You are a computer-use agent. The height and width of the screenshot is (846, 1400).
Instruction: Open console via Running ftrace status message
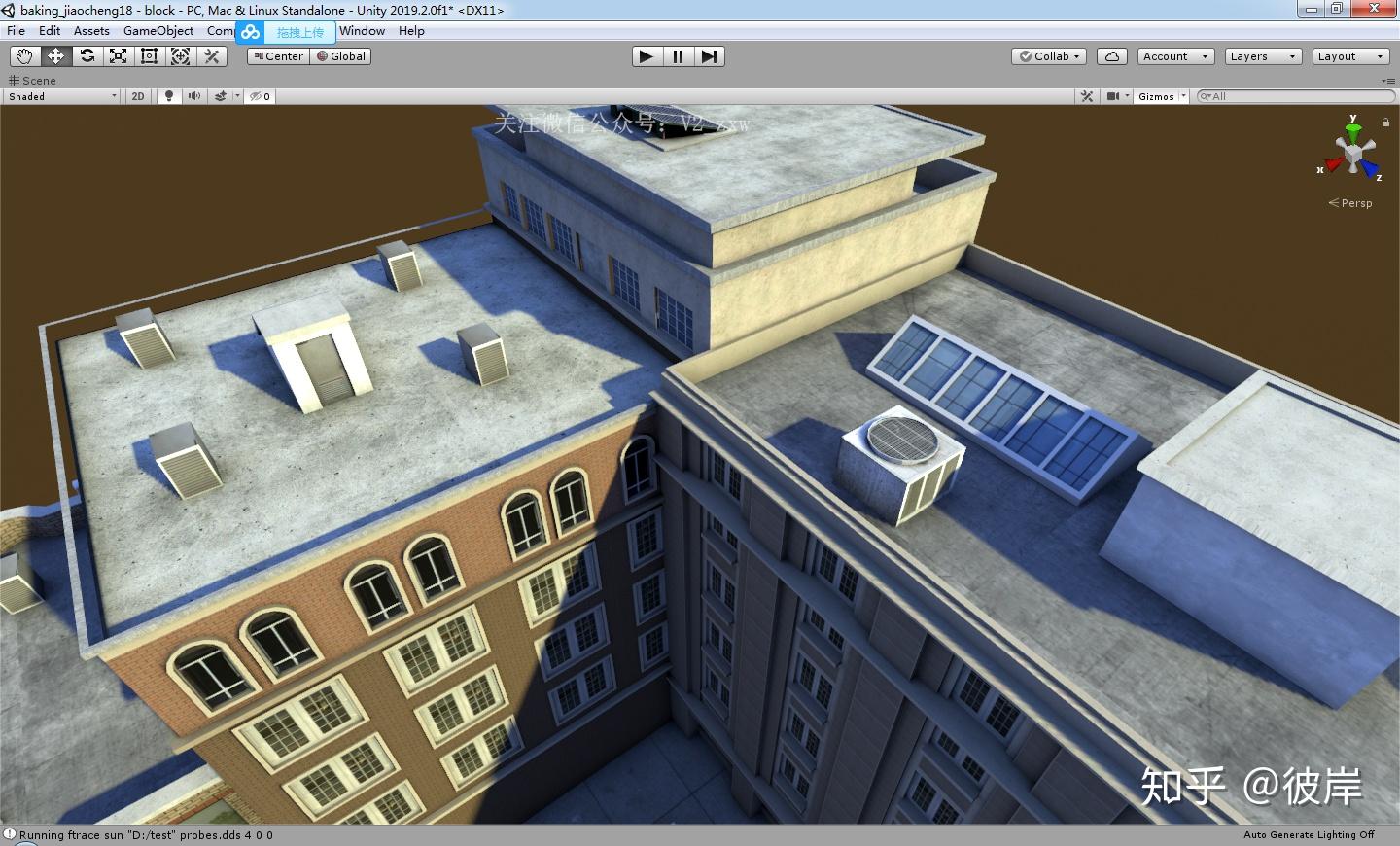[x=146, y=834]
